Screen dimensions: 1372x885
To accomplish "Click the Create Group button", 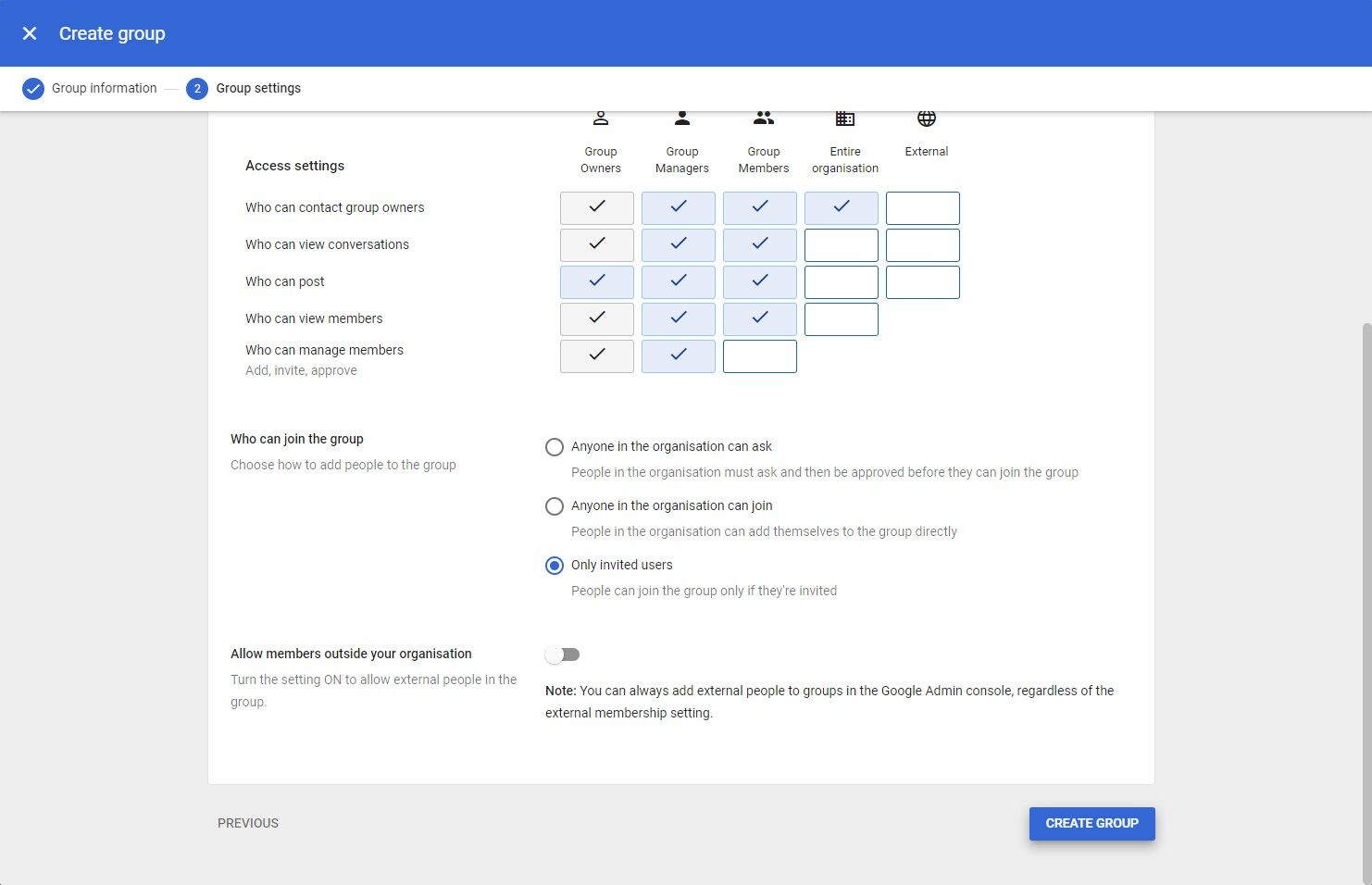I will [x=1091, y=823].
